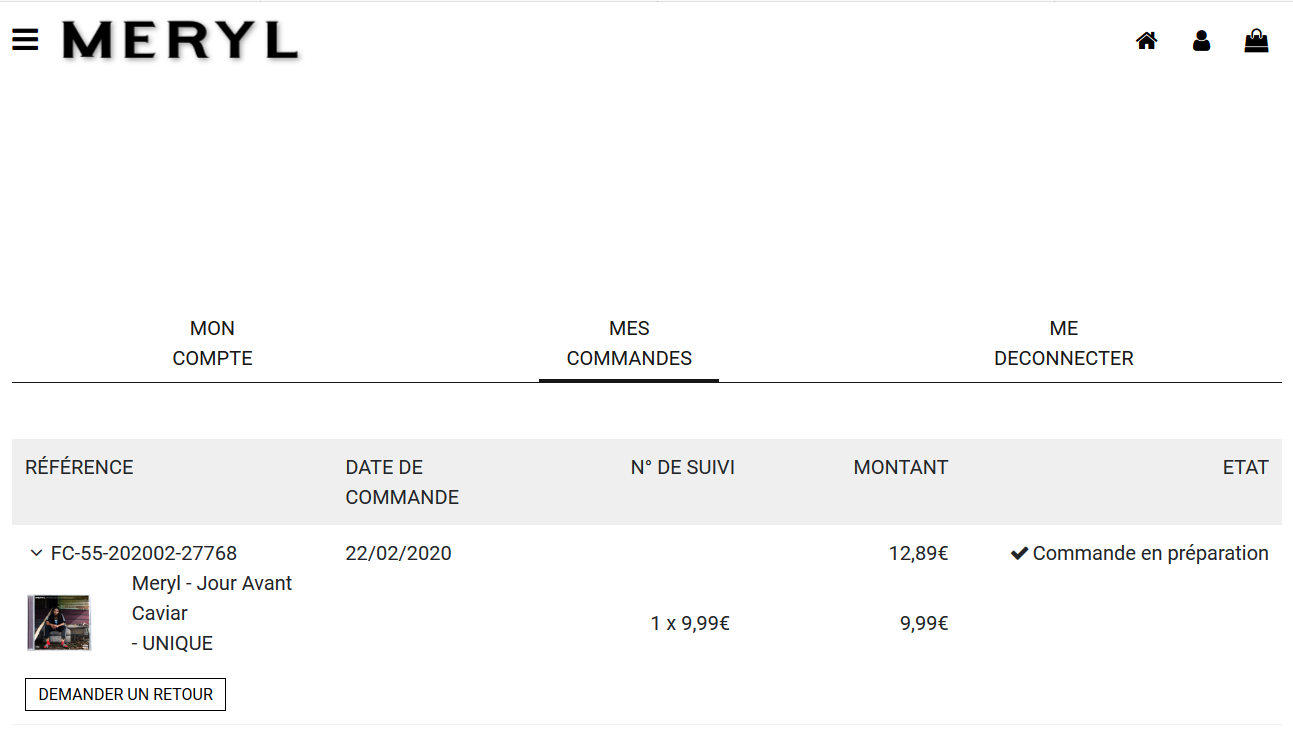Screen dimensions: 1293x733
Task: Click the DATE DE COMMANDE column header
Action: point(402,482)
